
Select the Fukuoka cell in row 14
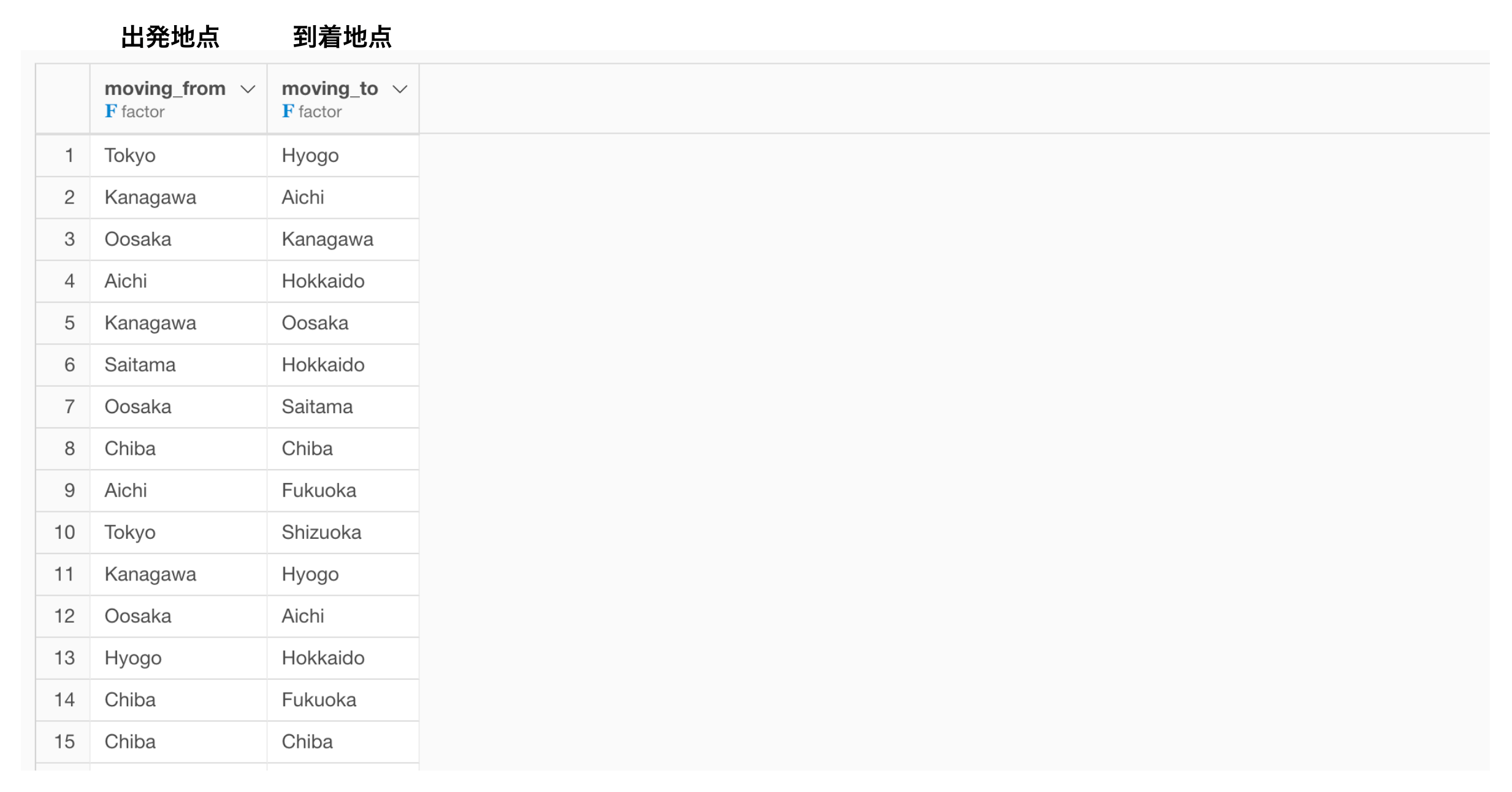click(343, 700)
